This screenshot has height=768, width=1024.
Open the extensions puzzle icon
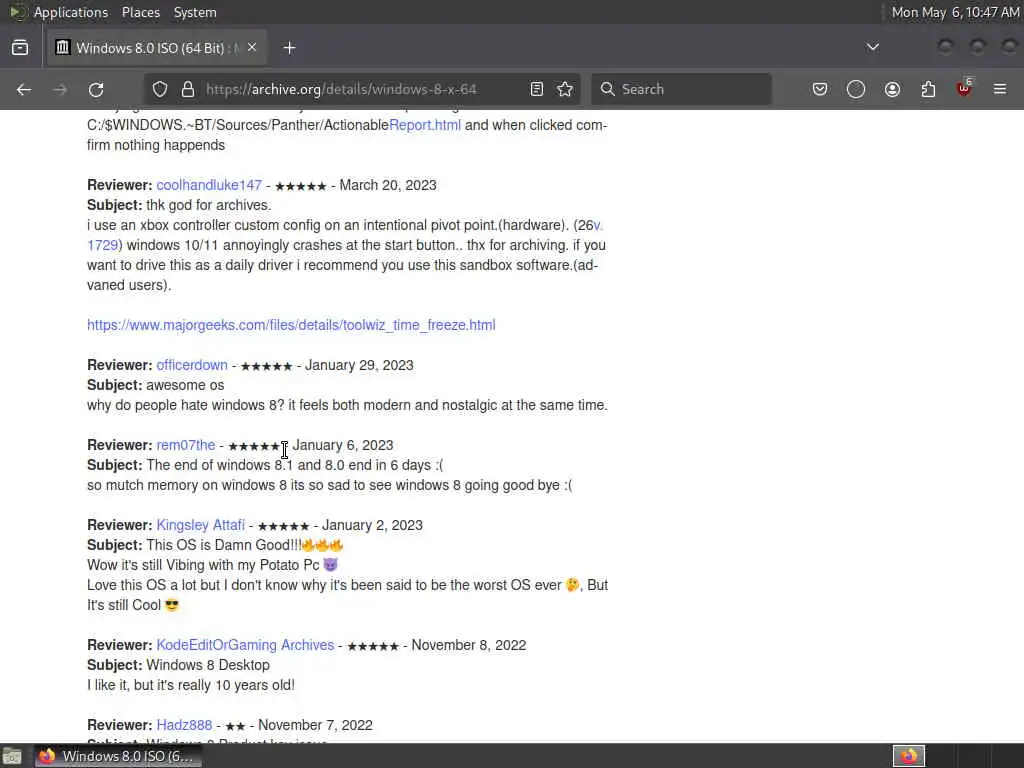coord(928,89)
